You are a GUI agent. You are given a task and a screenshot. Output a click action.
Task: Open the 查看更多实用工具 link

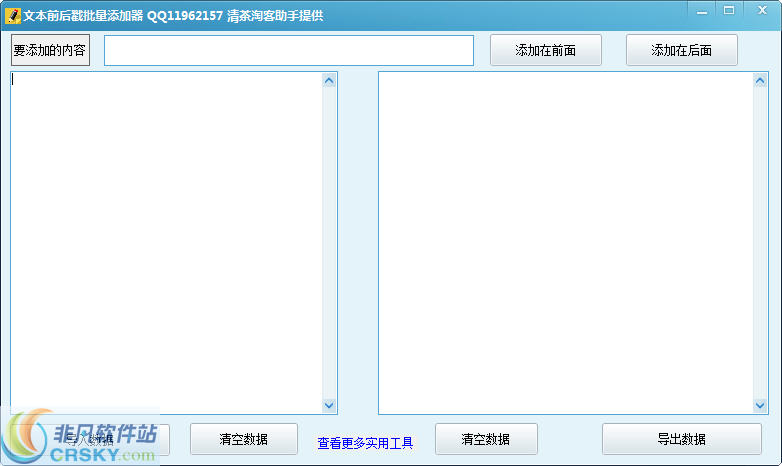coord(365,443)
